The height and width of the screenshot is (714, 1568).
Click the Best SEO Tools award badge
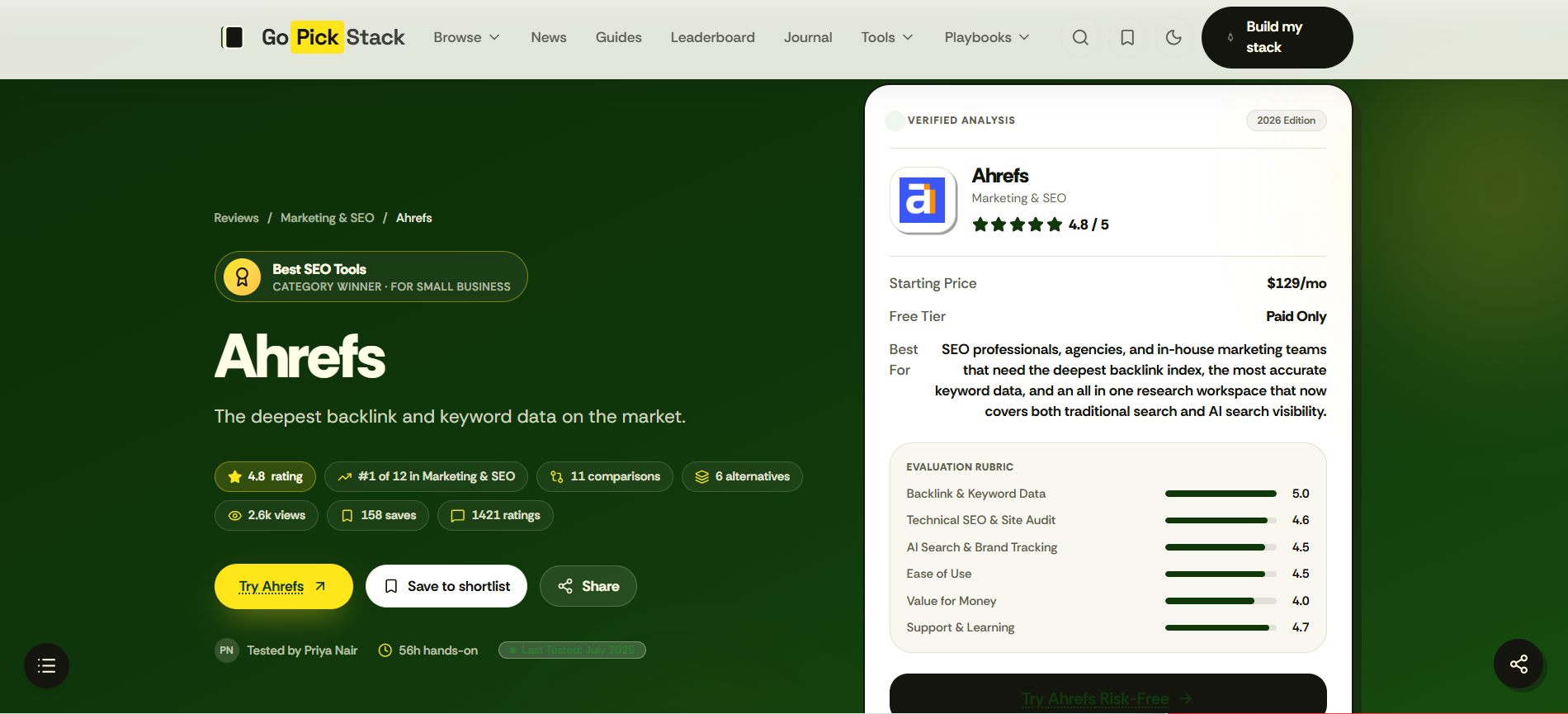click(x=371, y=277)
